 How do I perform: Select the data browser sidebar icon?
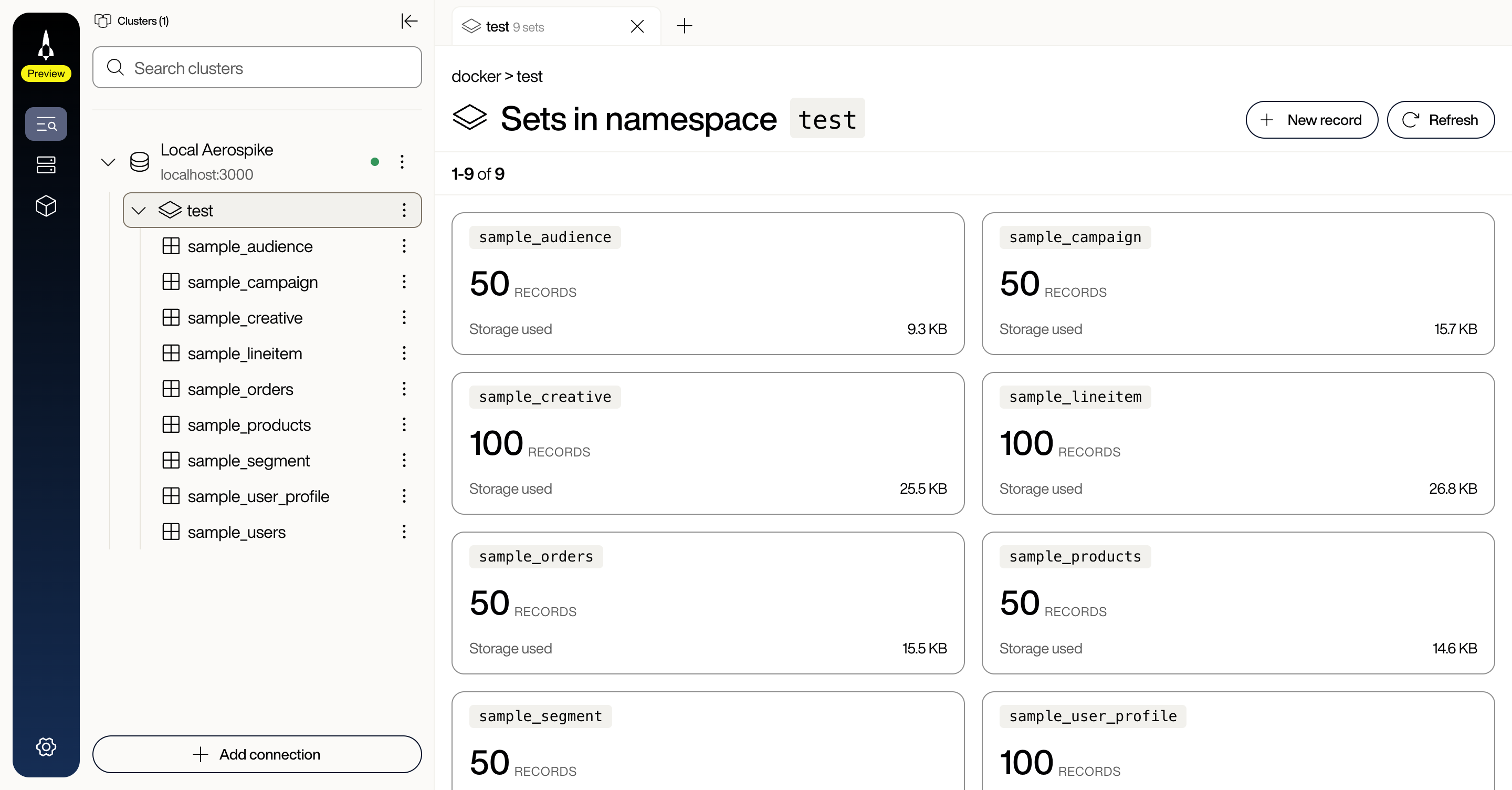coord(46,124)
